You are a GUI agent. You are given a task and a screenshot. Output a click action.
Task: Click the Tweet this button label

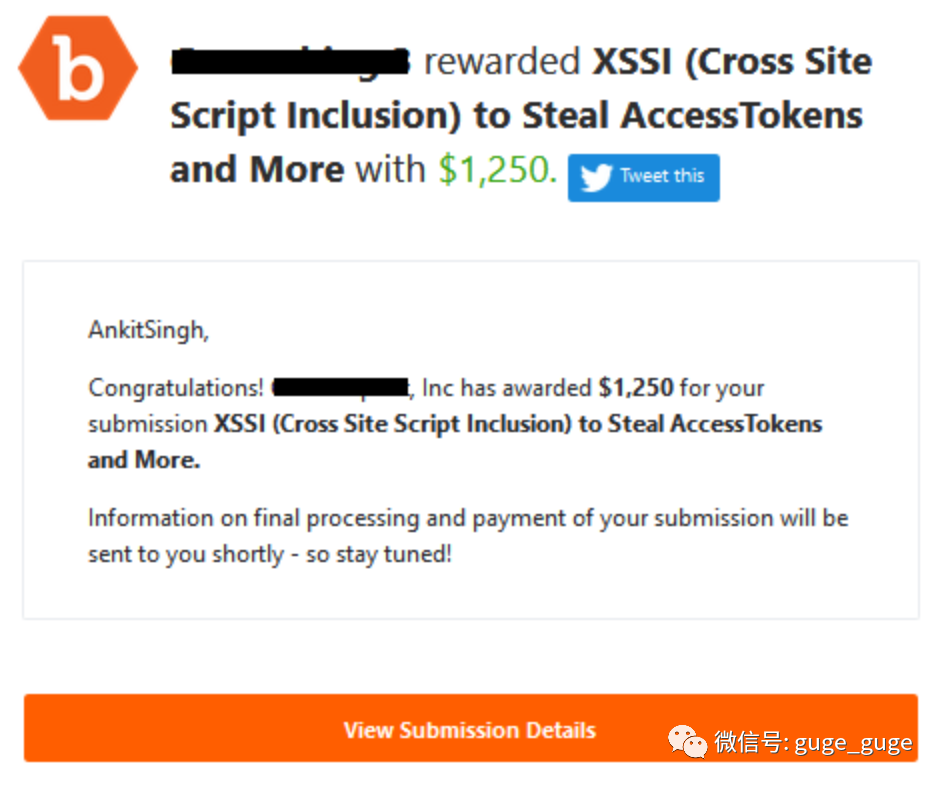(x=662, y=176)
